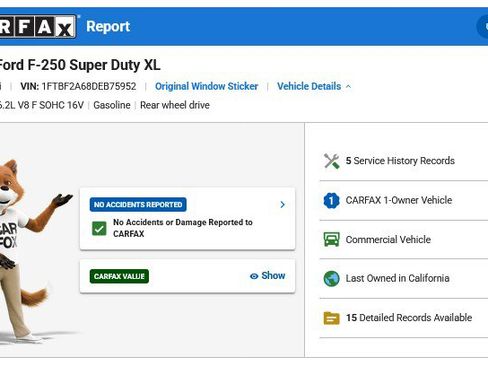The width and height of the screenshot is (488, 366).
Task: Show the CARFAX Value
Action: pyautogui.click(x=268, y=276)
